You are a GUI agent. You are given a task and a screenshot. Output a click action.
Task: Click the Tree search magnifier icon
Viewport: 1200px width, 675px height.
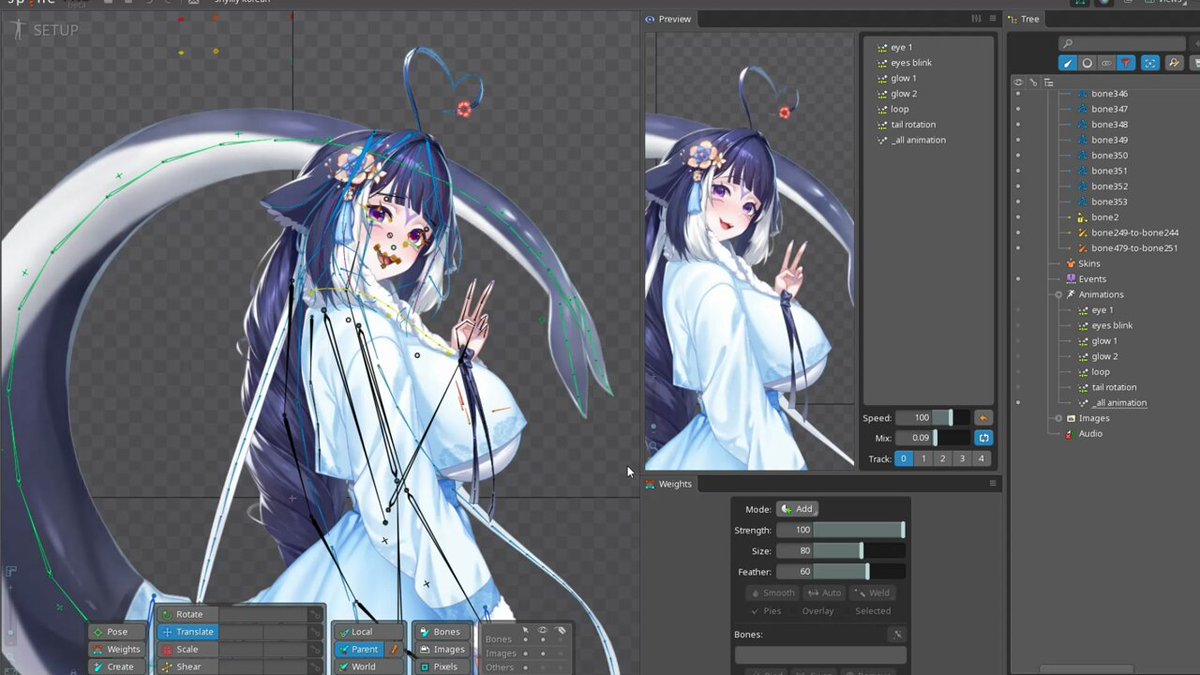(1068, 44)
